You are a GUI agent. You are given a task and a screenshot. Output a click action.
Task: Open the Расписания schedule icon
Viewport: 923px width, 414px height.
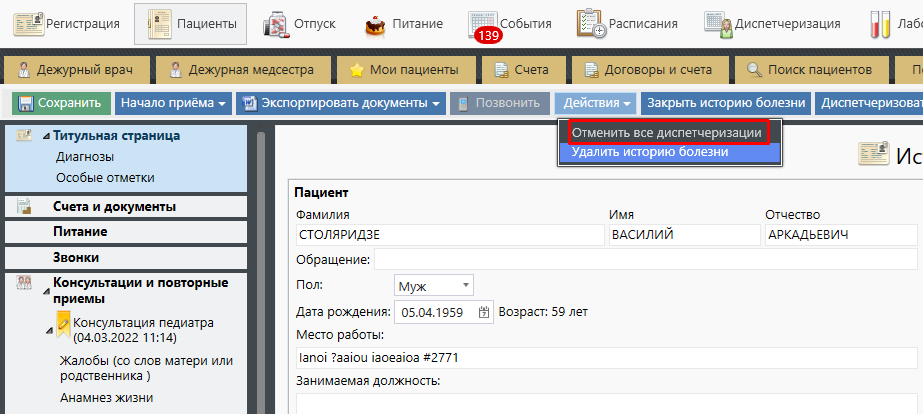(591, 23)
